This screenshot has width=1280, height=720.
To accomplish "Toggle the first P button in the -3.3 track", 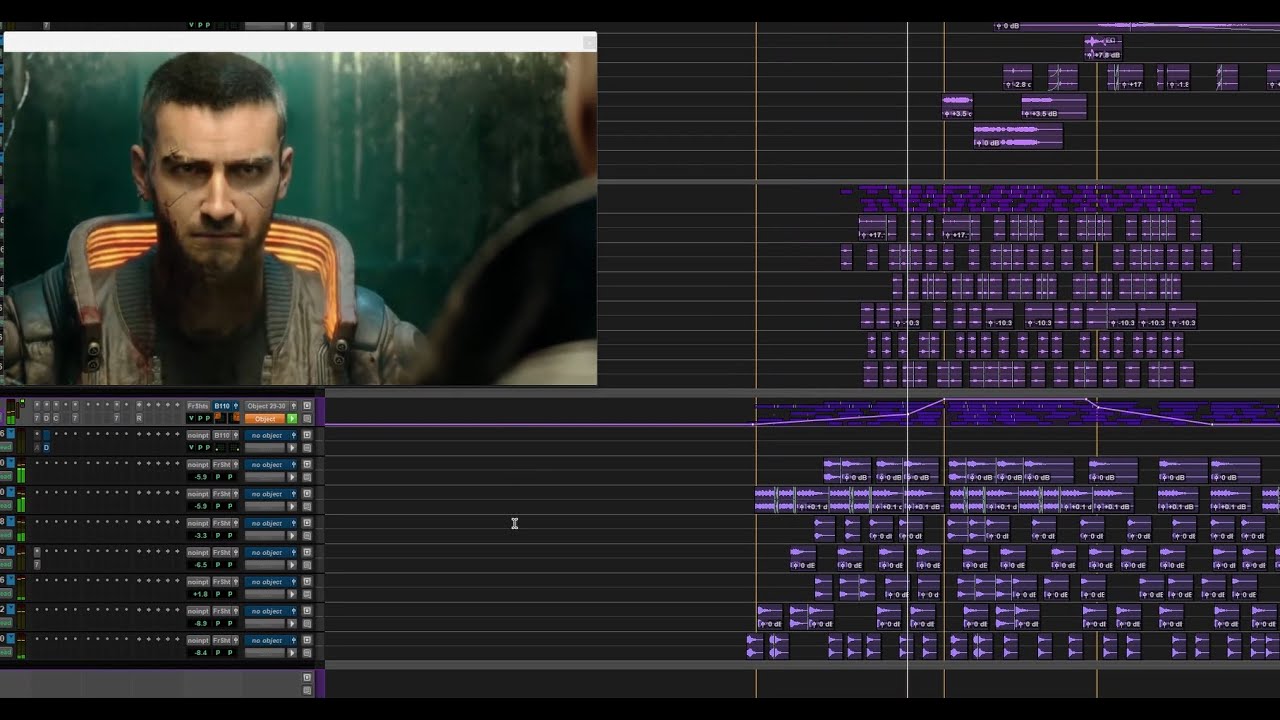I will pos(218,536).
